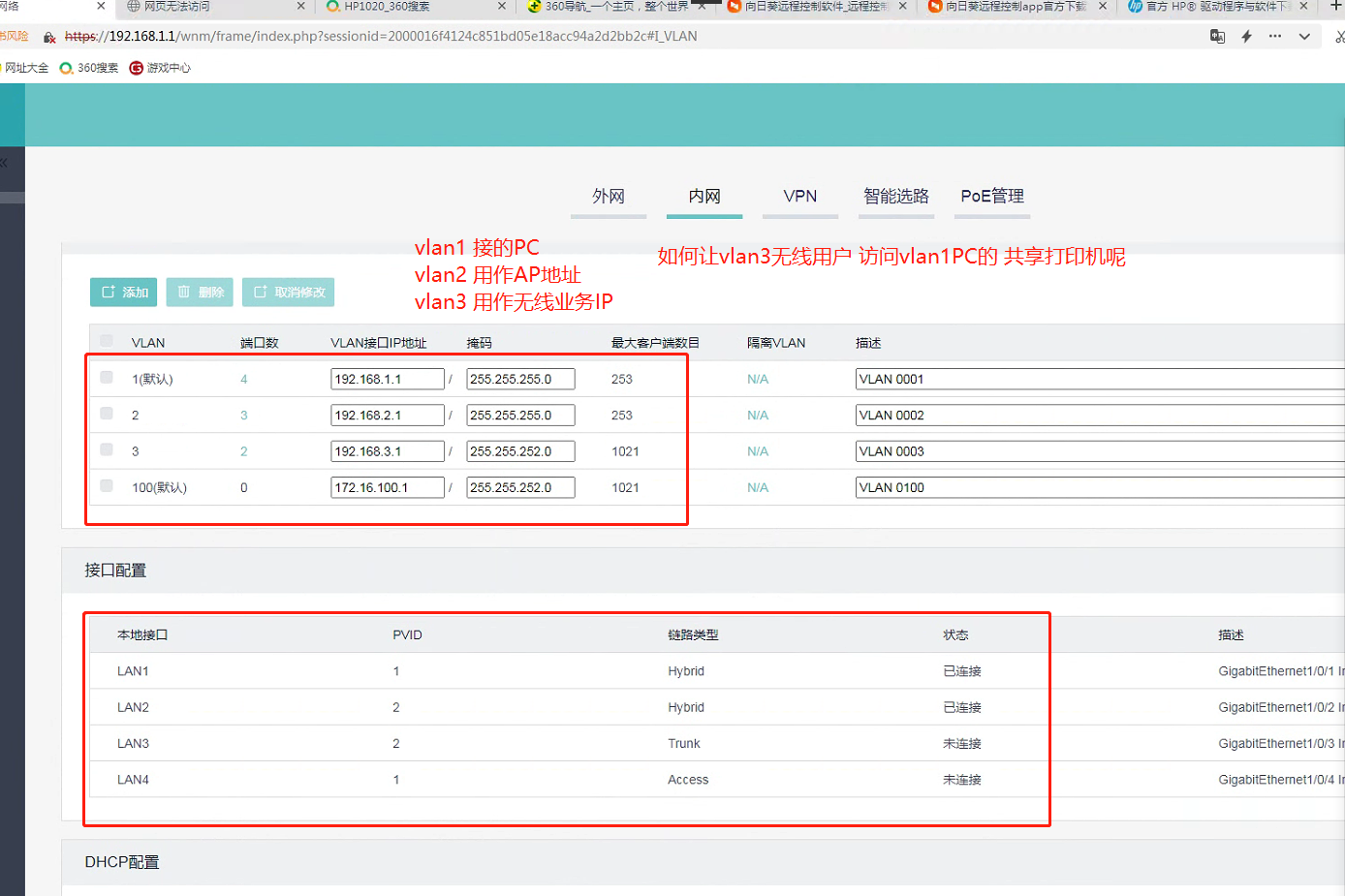The image size is (1345, 896).
Task: Click the IP field showing 172.16.100.1
Action: coord(388,487)
